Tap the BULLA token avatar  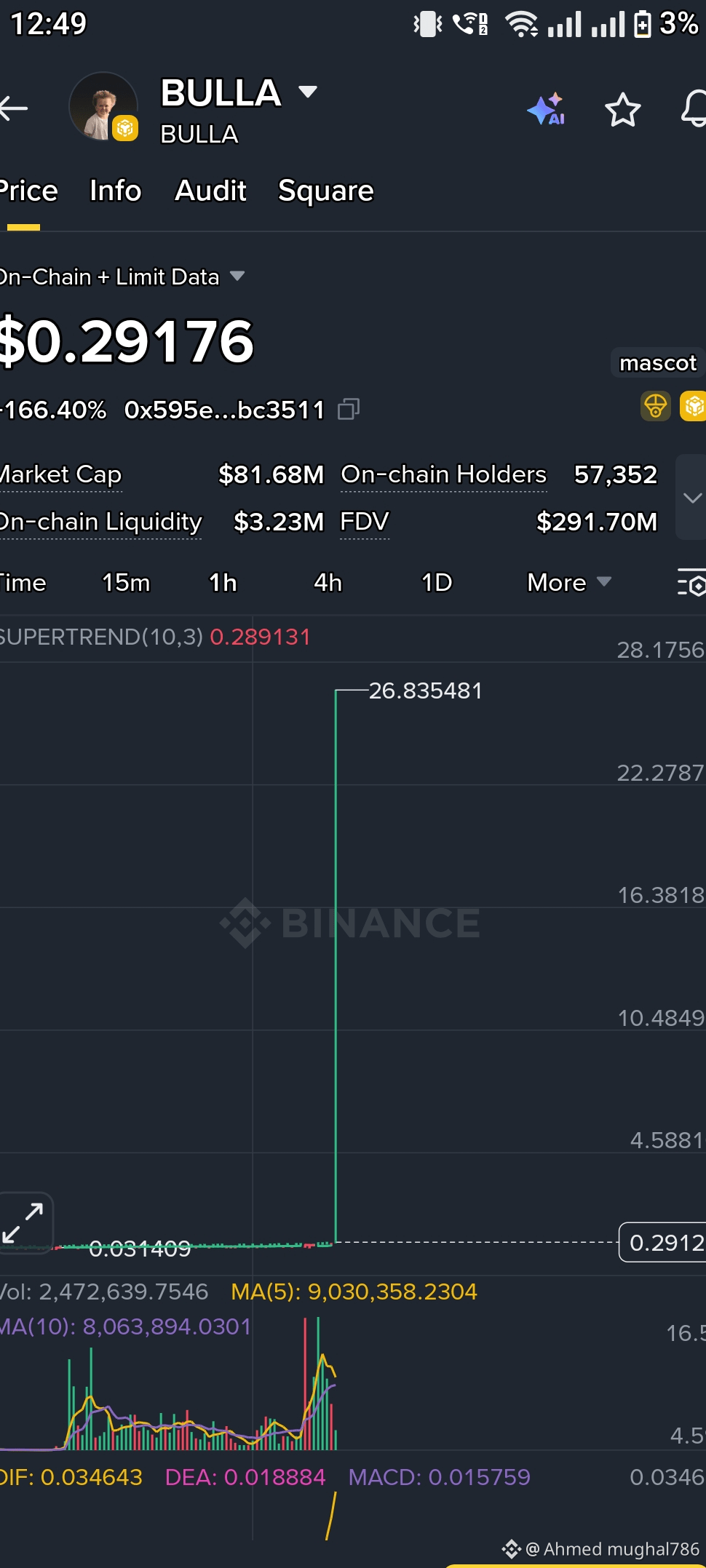[x=103, y=107]
